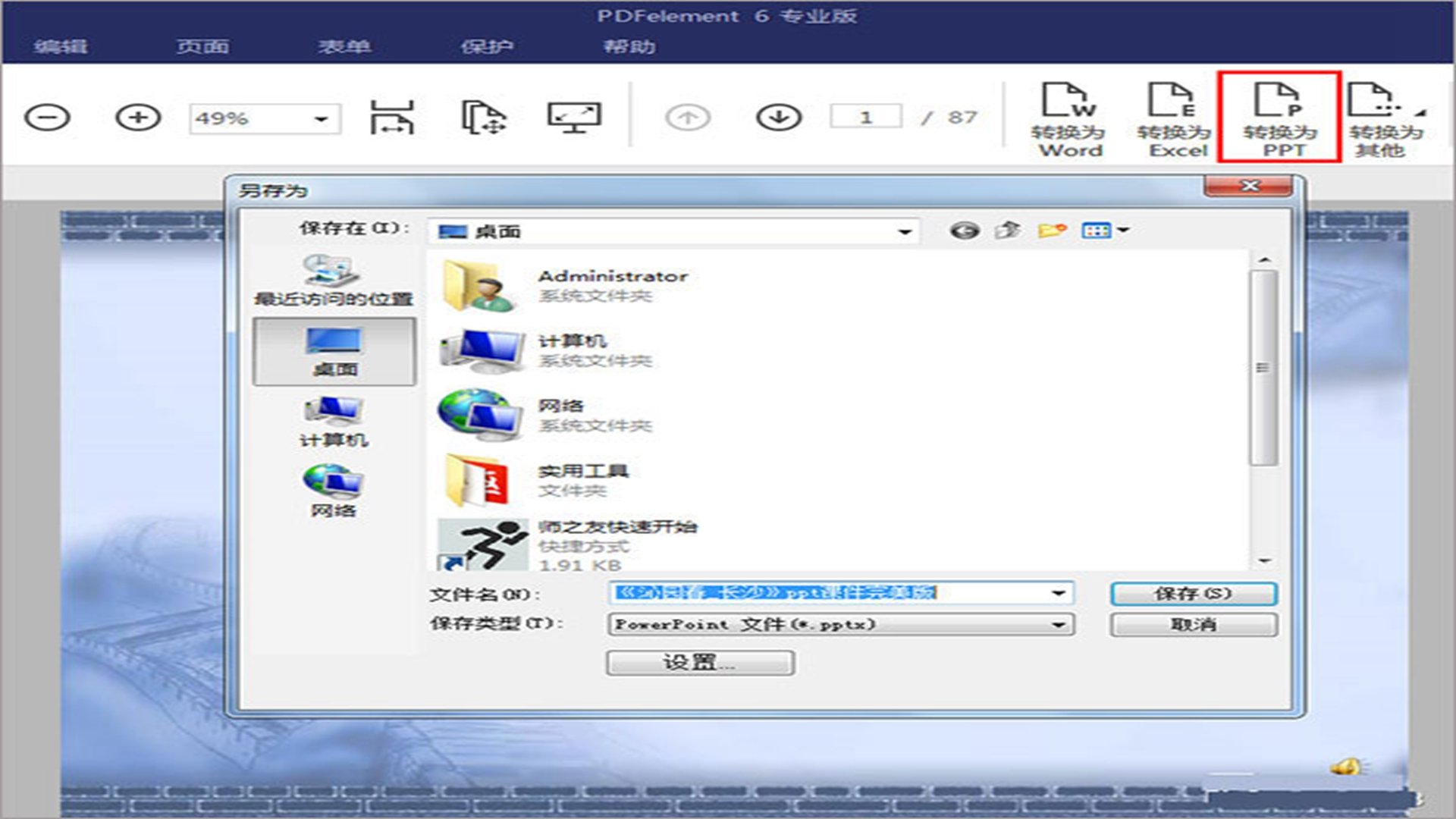Select the 实用工具 folder
Viewport: 1456px width, 819px height.
pyautogui.click(x=582, y=471)
